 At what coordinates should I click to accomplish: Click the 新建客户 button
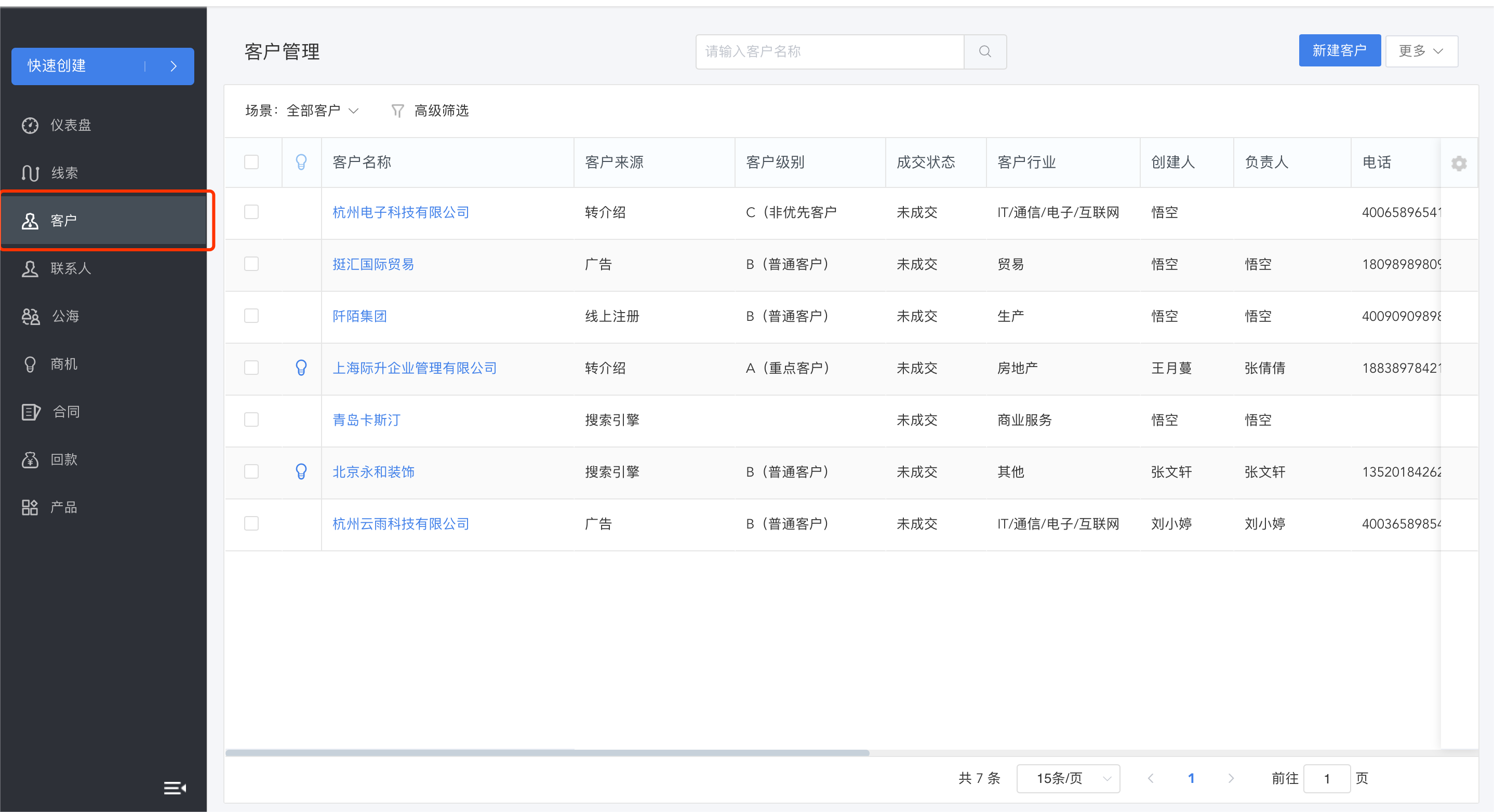coord(1339,51)
